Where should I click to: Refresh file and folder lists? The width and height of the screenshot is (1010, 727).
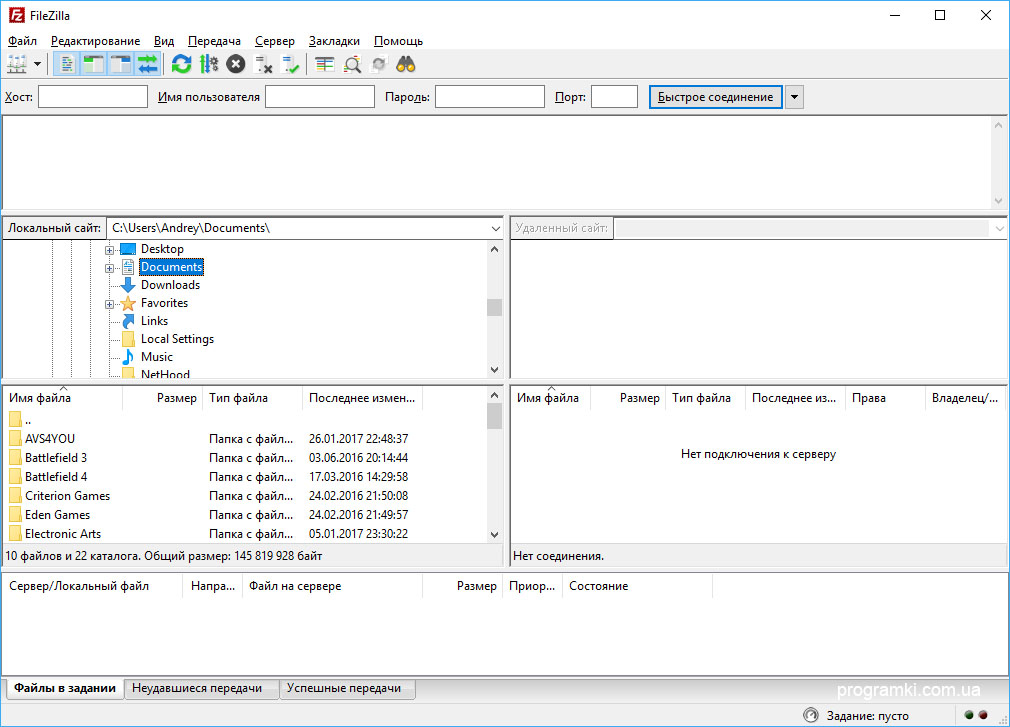click(182, 64)
